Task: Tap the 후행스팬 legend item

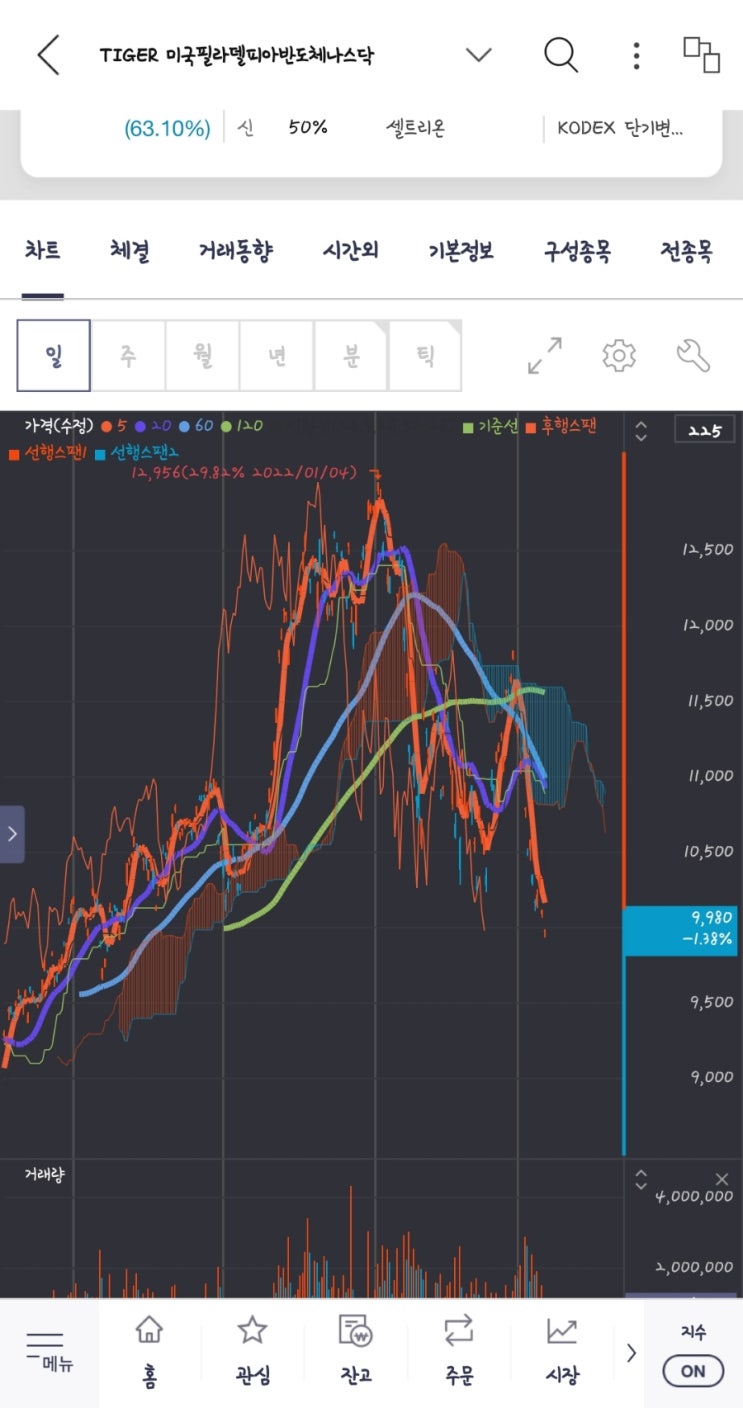Action: 560,426
